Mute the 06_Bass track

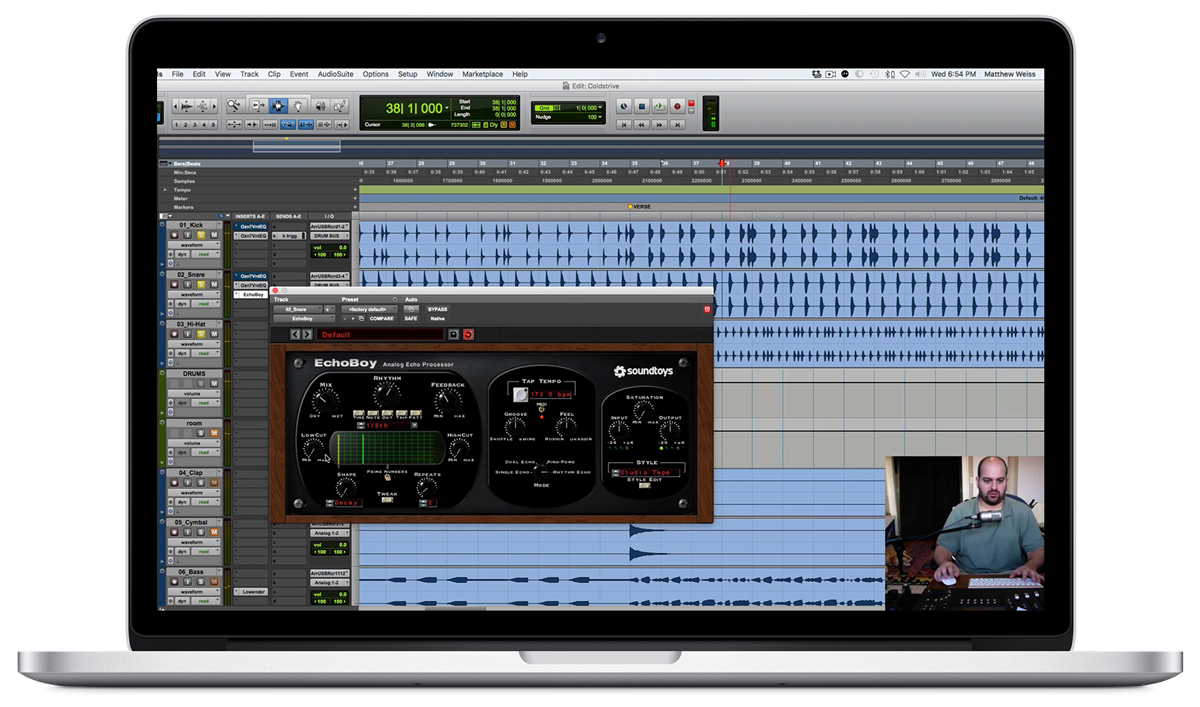(x=214, y=582)
